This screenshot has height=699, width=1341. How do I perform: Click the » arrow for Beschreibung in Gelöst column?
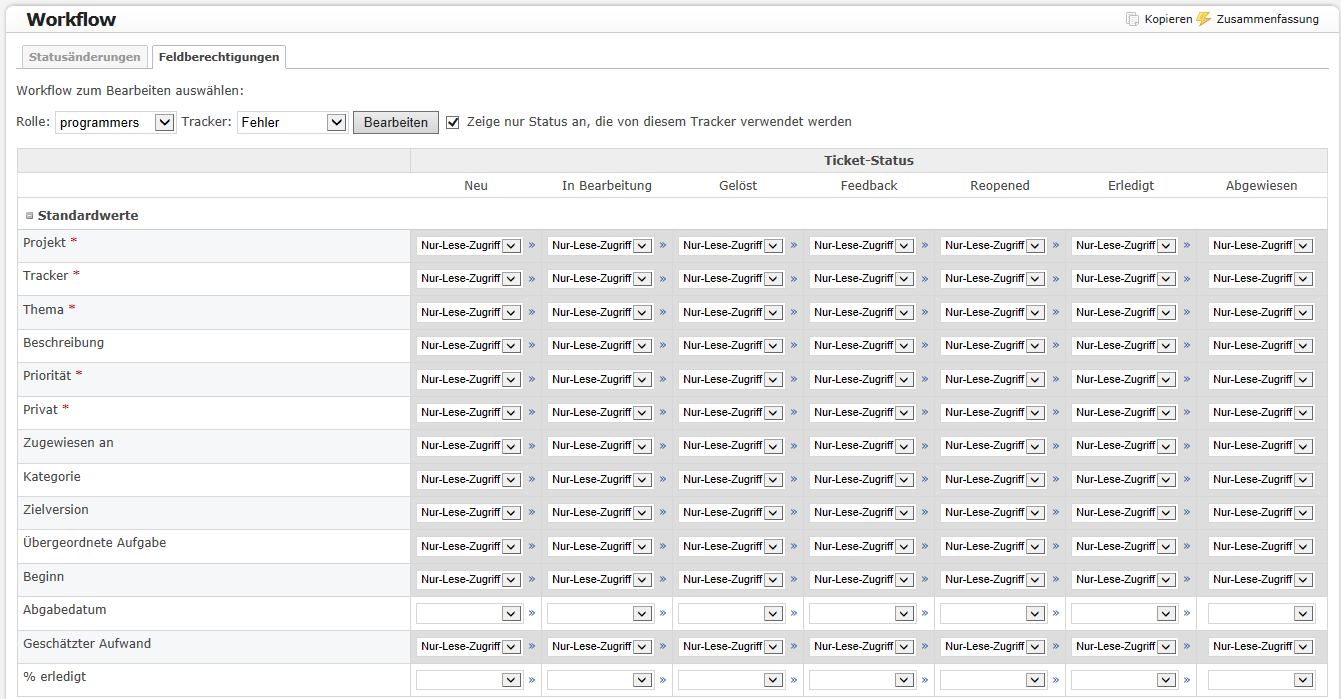(x=794, y=345)
